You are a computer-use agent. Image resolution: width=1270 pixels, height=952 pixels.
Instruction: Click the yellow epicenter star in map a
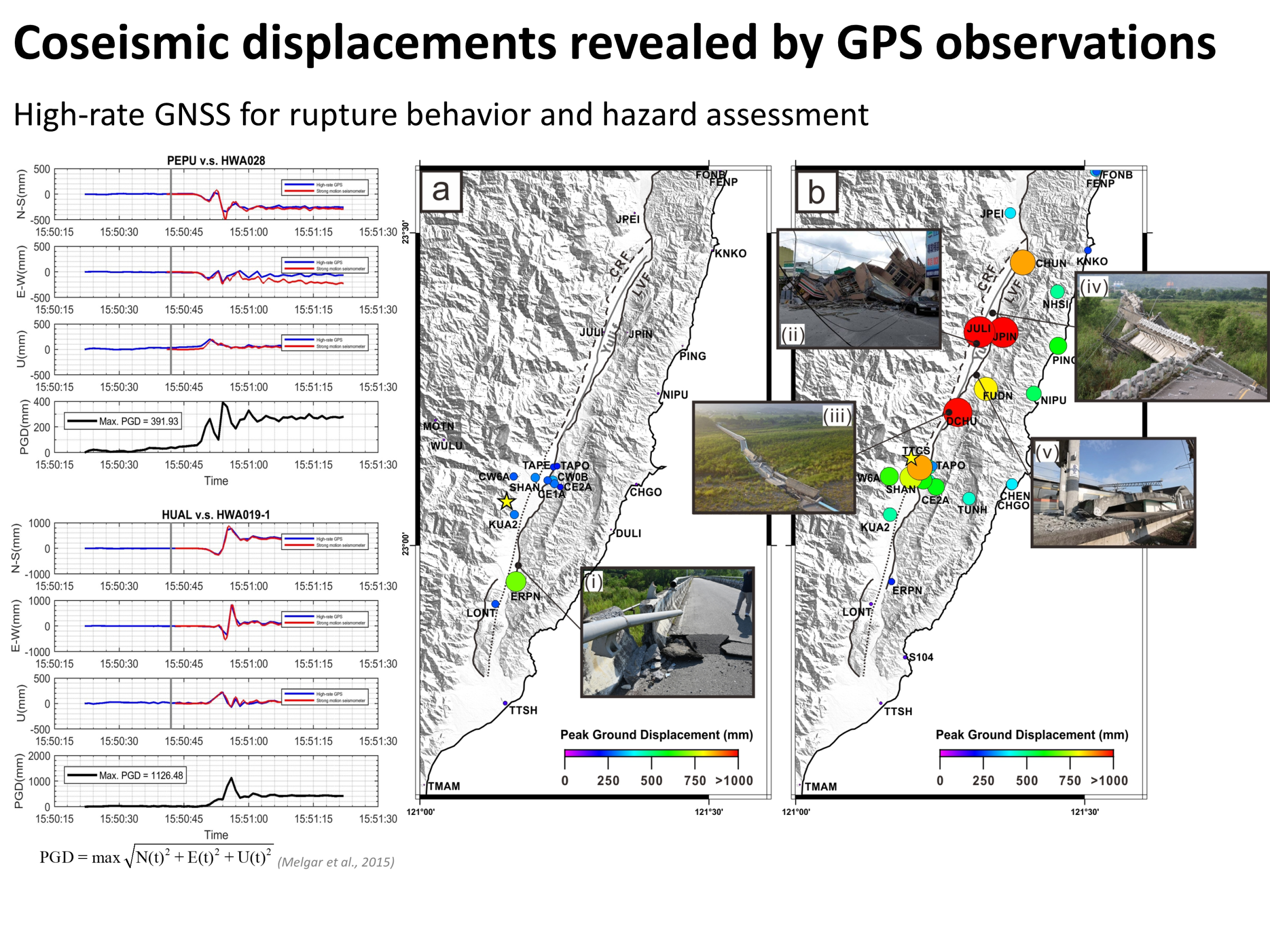(506, 501)
